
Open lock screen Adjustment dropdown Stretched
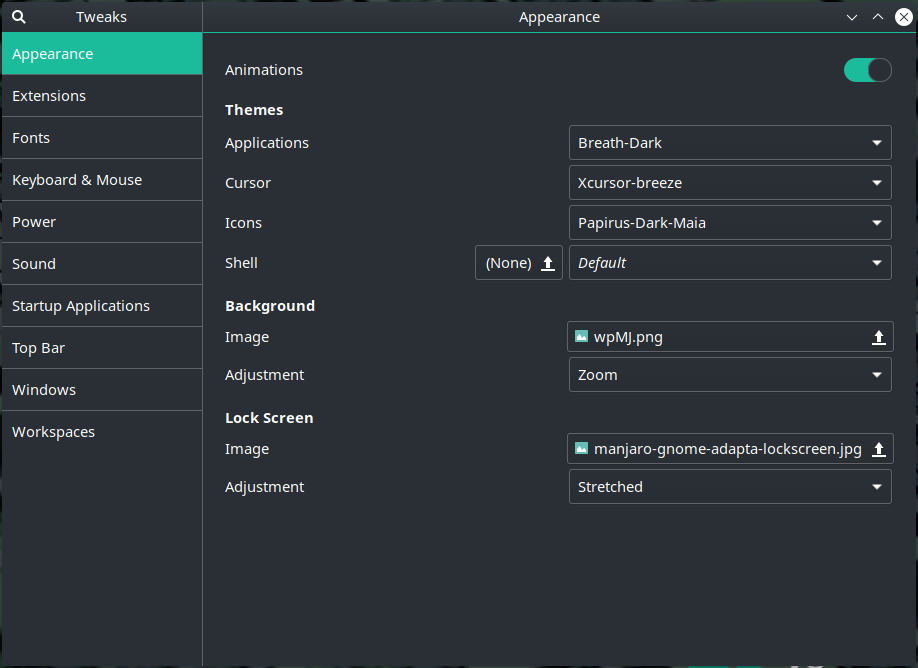(x=730, y=487)
